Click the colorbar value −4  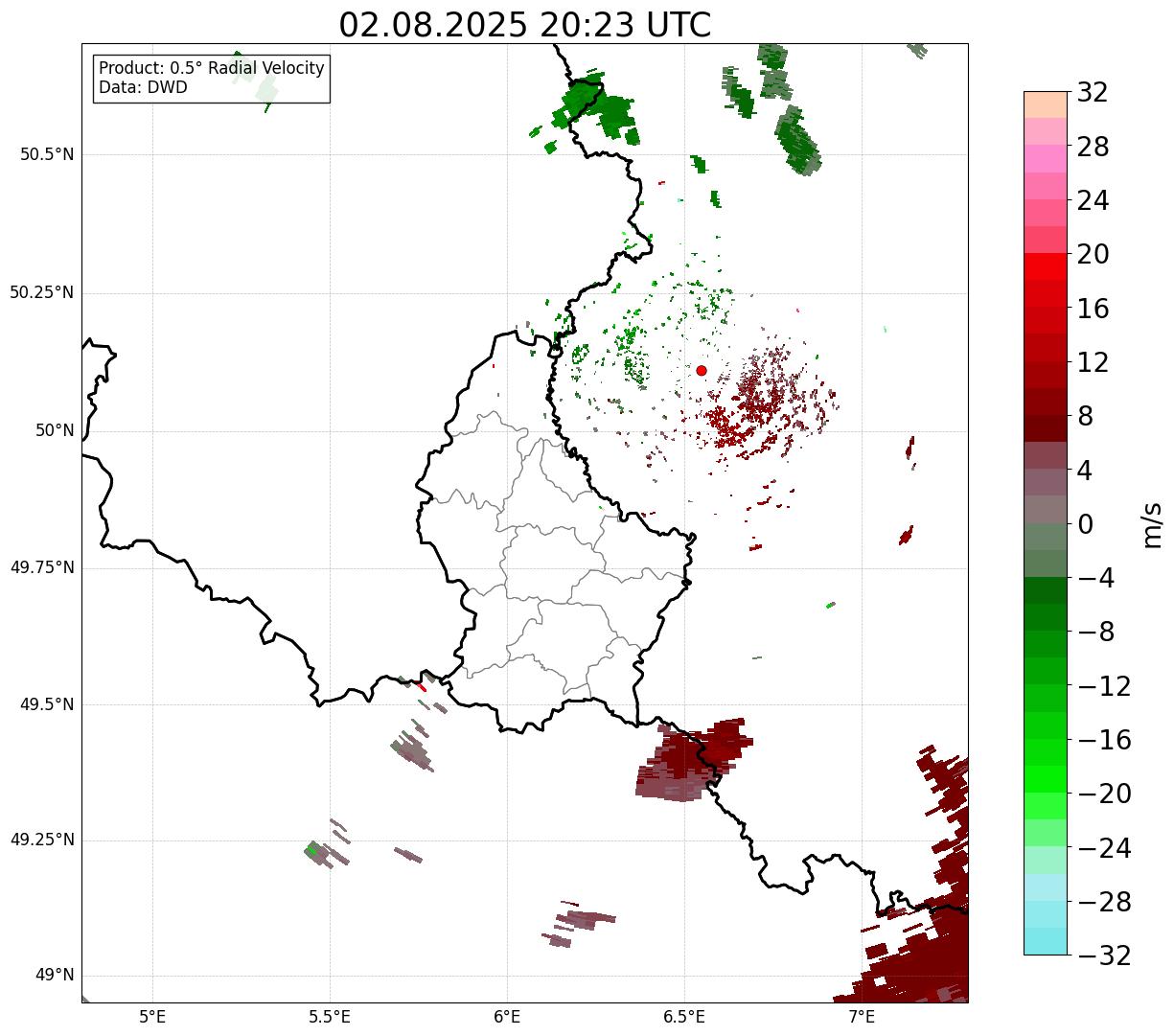pyautogui.click(x=1096, y=578)
